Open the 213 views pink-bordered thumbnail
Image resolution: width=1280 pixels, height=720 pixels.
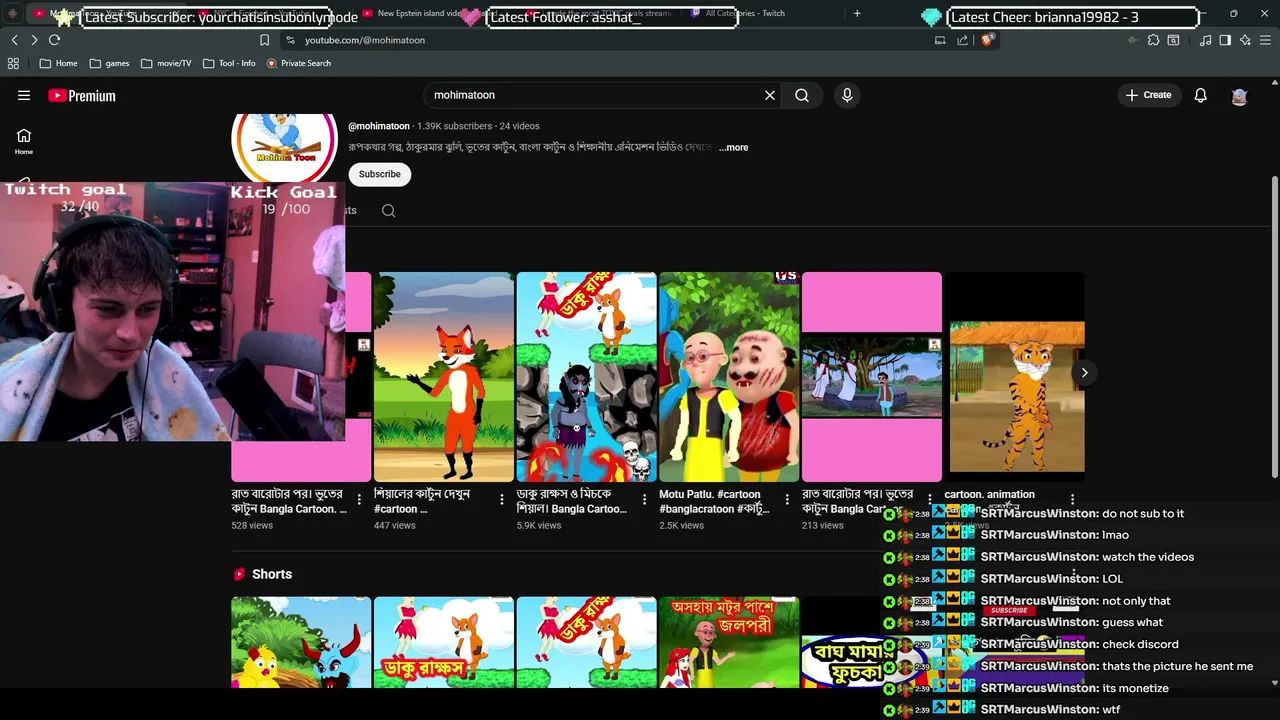pos(872,377)
